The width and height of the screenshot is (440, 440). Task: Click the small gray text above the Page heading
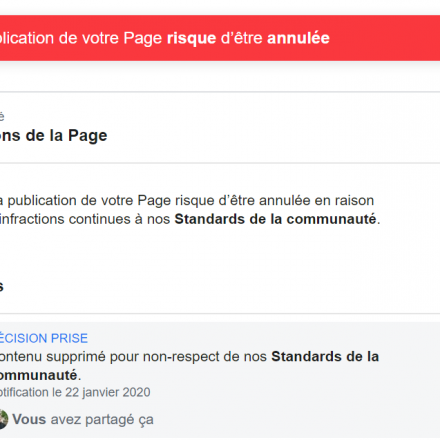tap(2, 116)
